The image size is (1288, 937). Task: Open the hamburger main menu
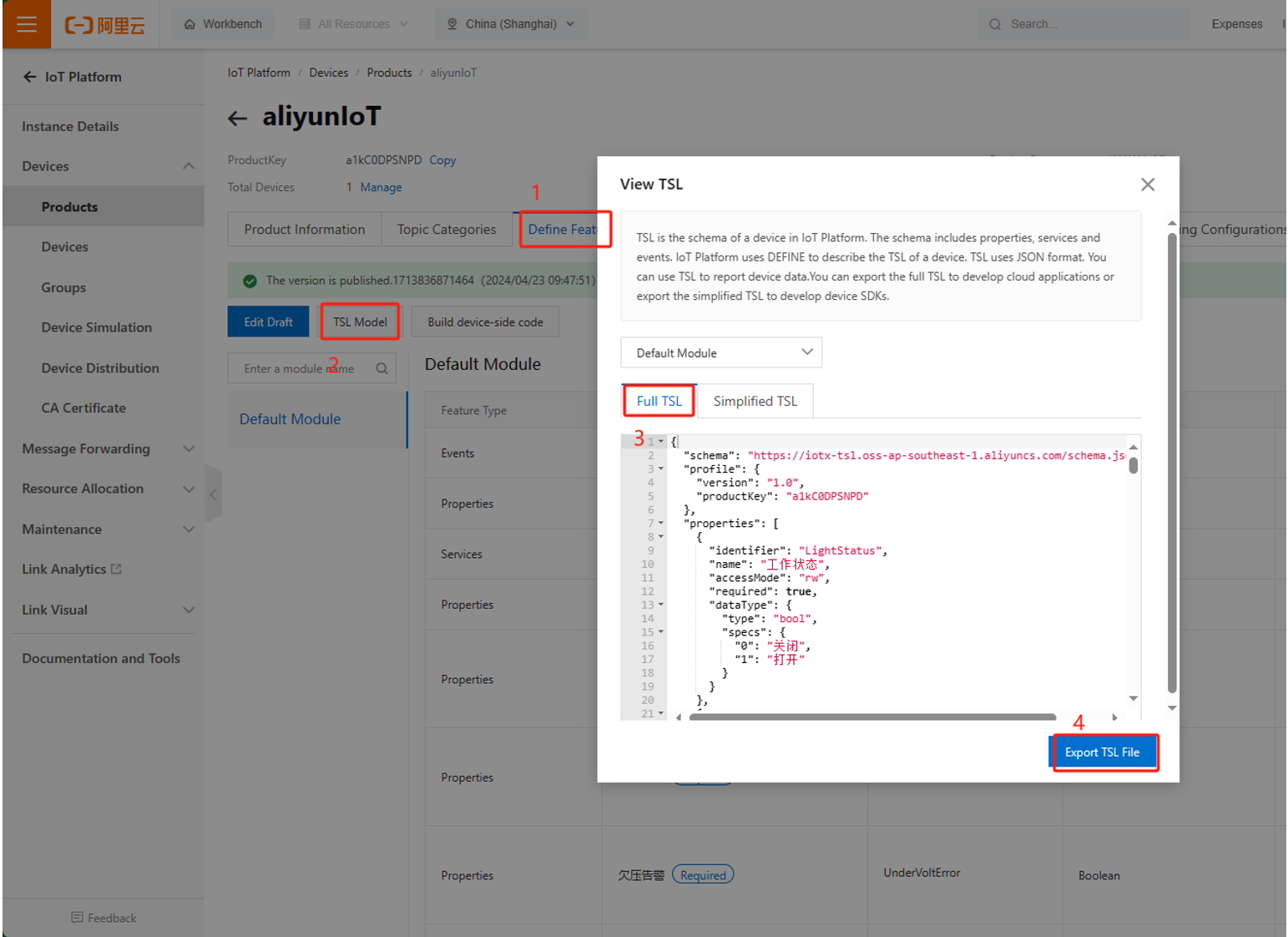[x=27, y=24]
